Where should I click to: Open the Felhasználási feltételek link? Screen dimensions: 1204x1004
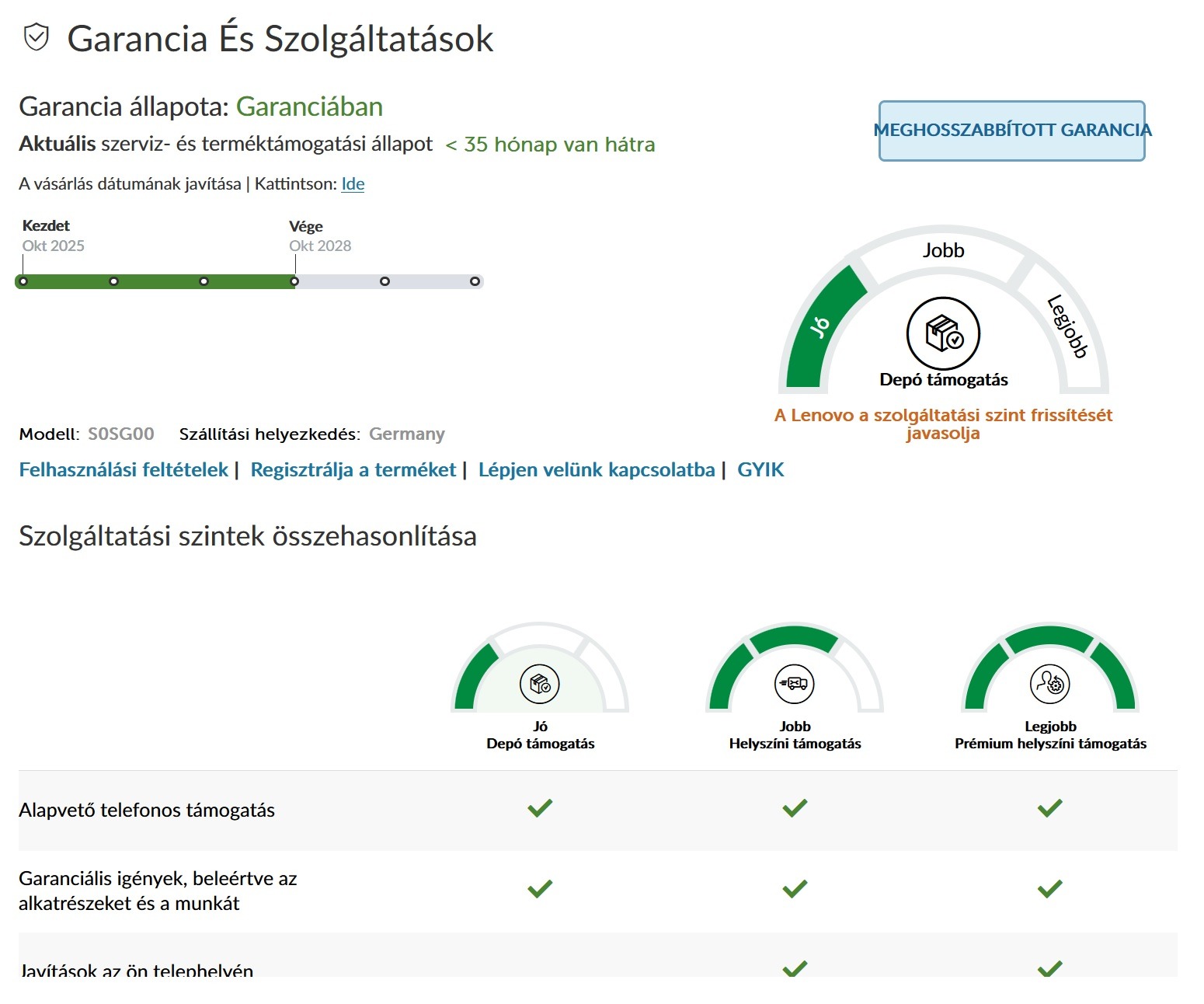124,470
